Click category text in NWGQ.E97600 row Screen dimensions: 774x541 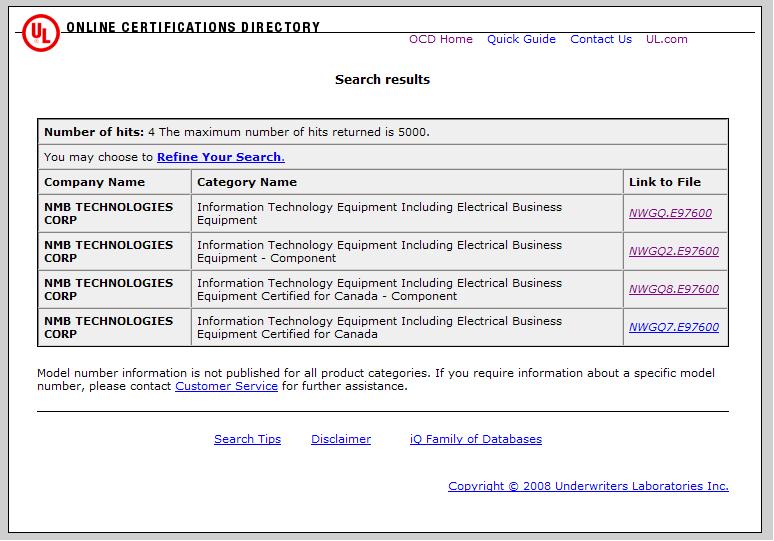(x=379, y=213)
